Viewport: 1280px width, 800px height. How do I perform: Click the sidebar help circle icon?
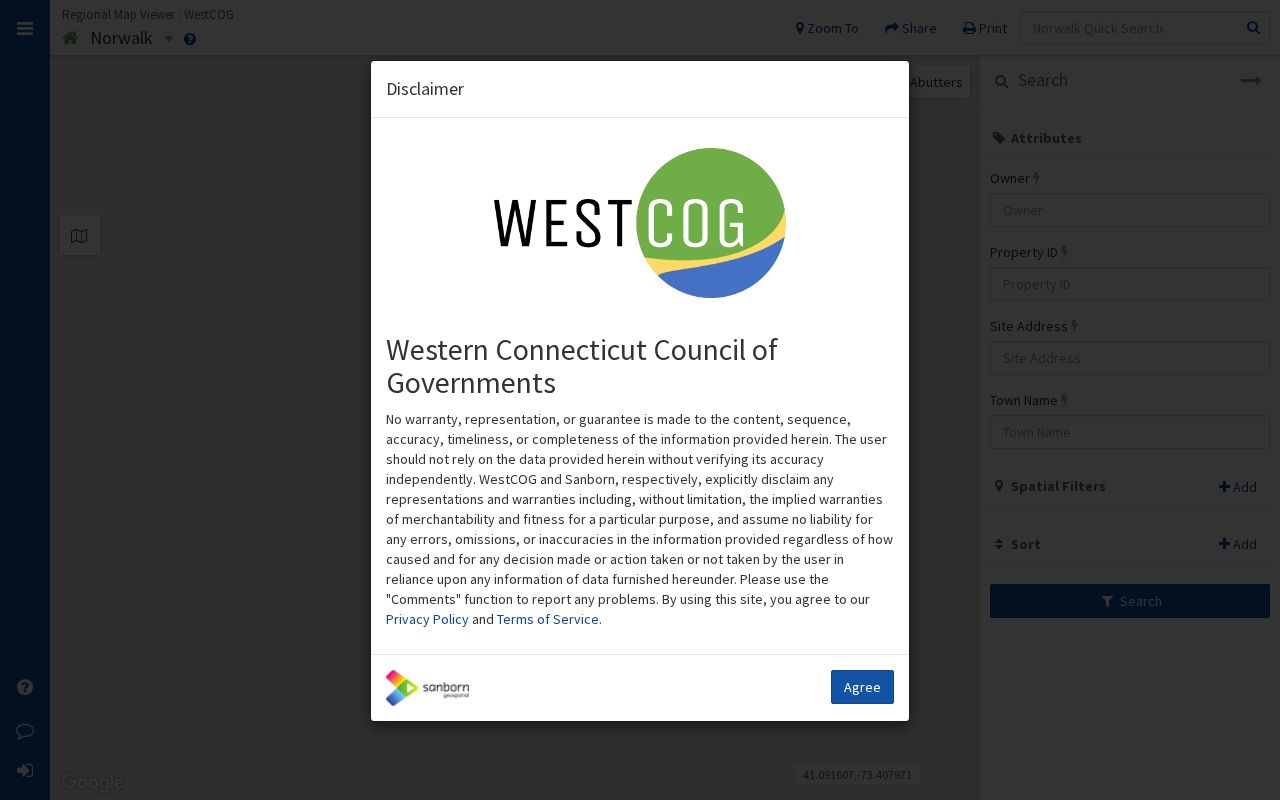pyautogui.click(x=25, y=687)
